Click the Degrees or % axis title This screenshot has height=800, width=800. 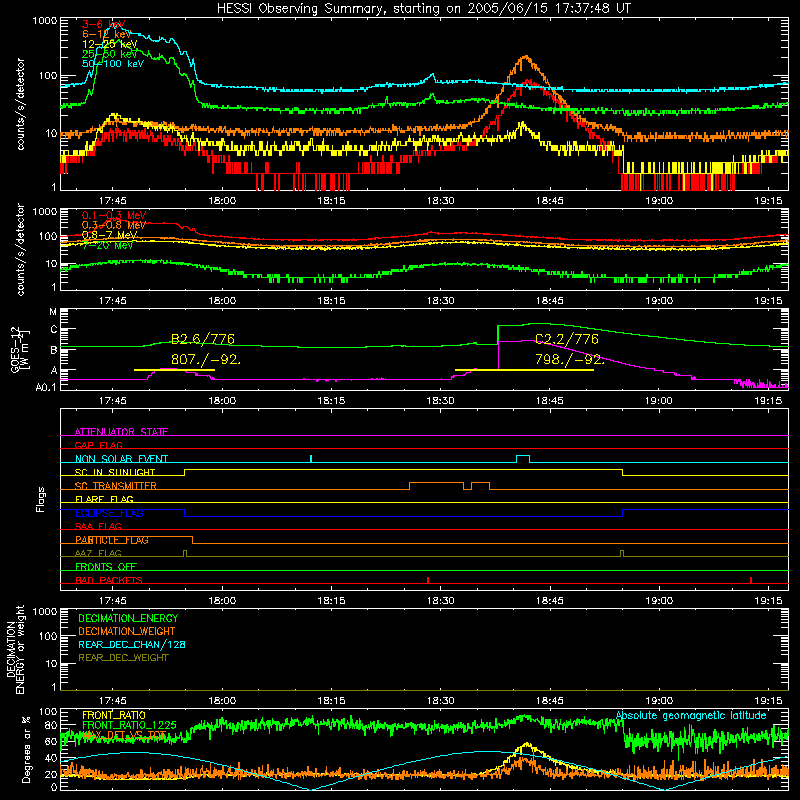pos(26,750)
